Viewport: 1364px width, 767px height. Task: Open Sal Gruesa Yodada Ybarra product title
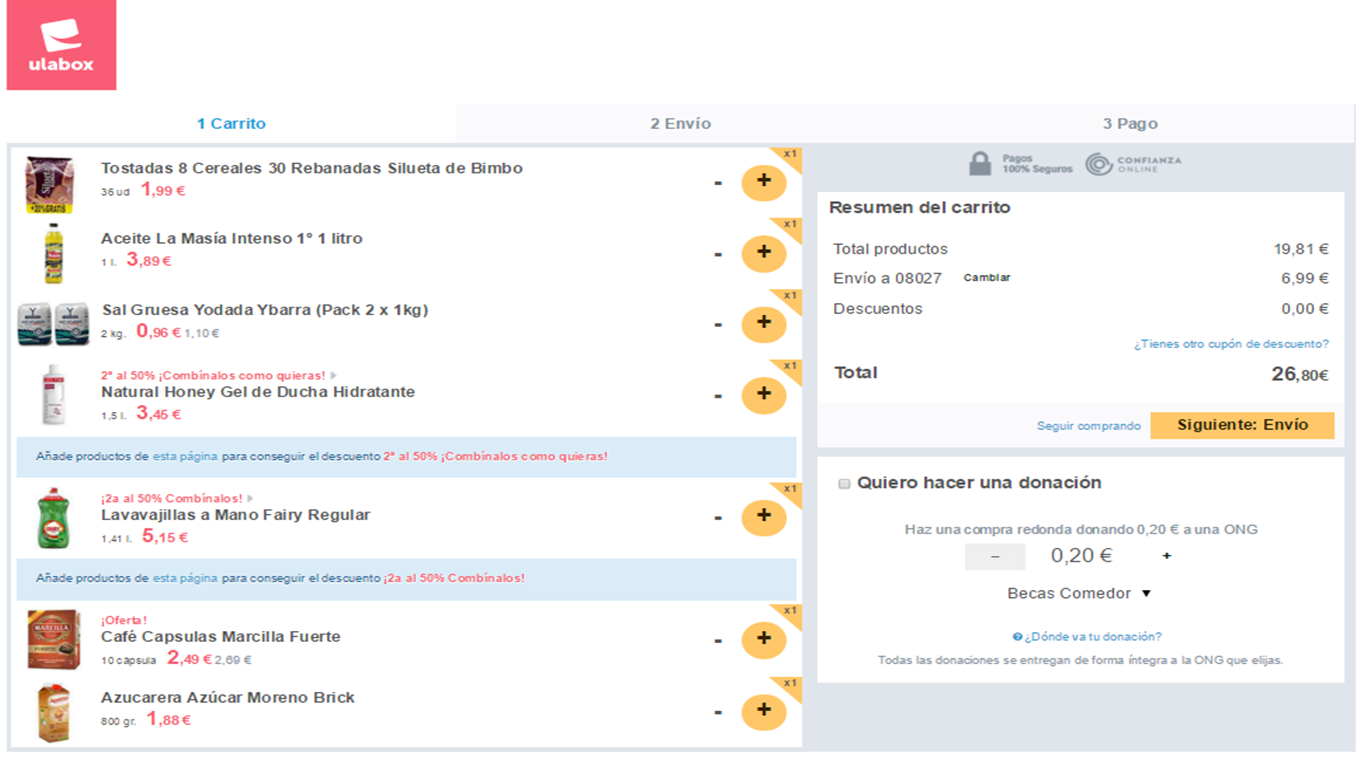(265, 310)
